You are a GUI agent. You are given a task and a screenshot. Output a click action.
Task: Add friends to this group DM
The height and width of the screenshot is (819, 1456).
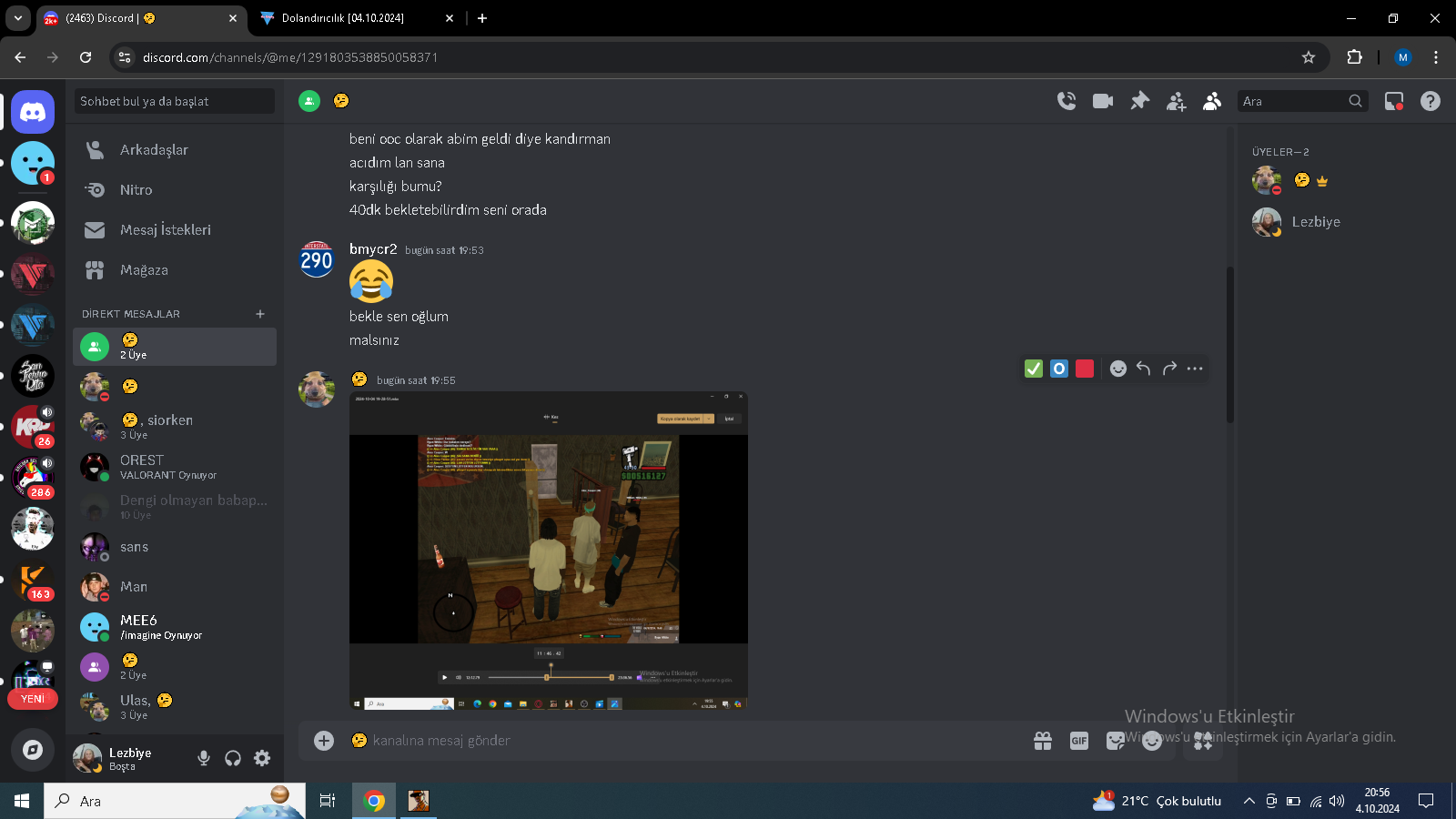tap(1176, 101)
